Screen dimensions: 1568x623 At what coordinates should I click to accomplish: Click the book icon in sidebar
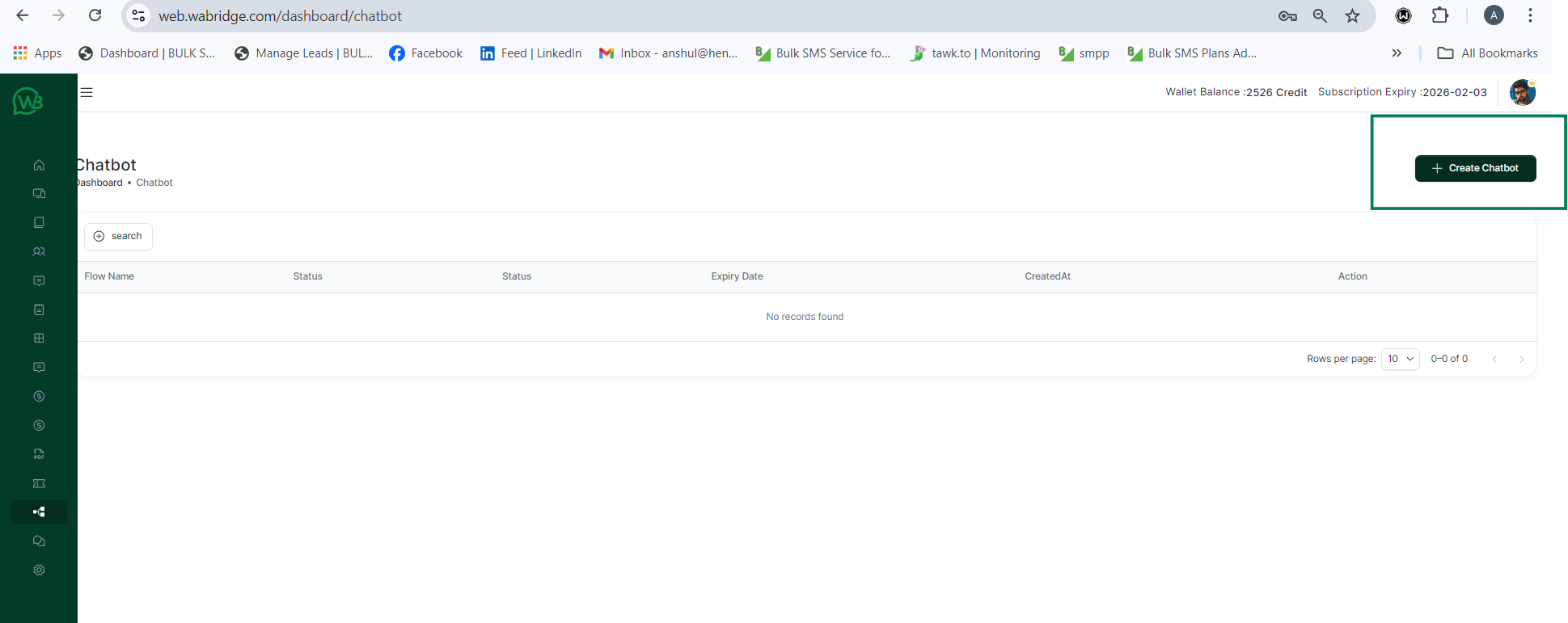[x=39, y=222]
